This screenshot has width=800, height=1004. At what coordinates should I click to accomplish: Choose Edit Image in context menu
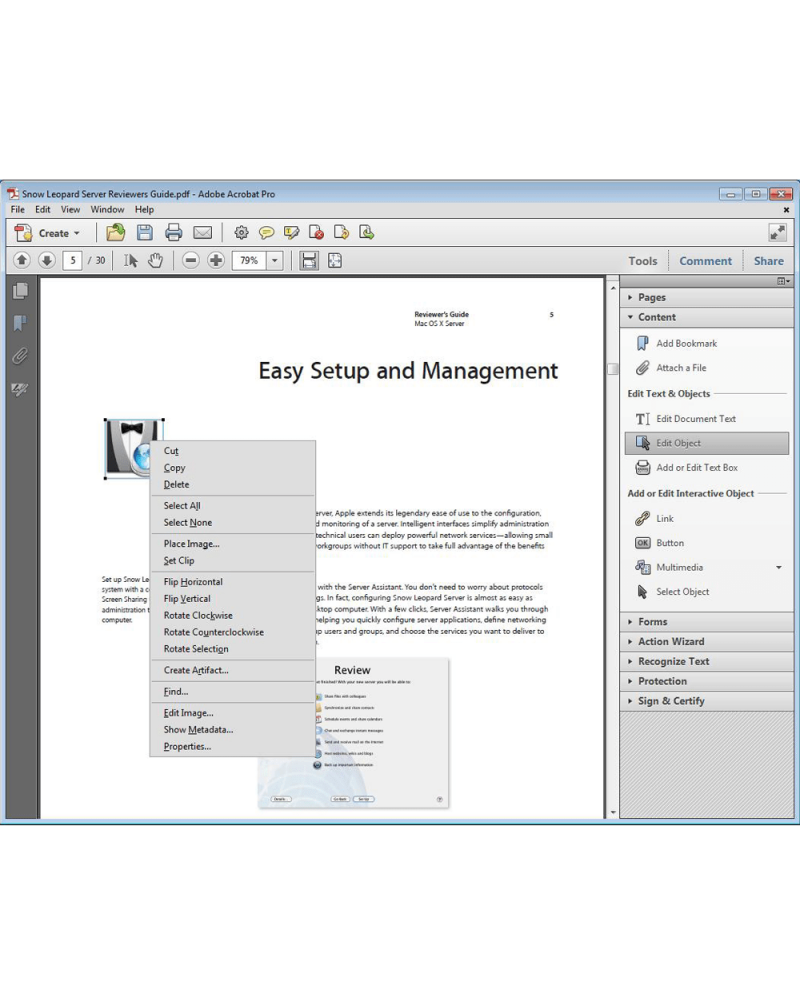pyautogui.click(x=233, y=713)
